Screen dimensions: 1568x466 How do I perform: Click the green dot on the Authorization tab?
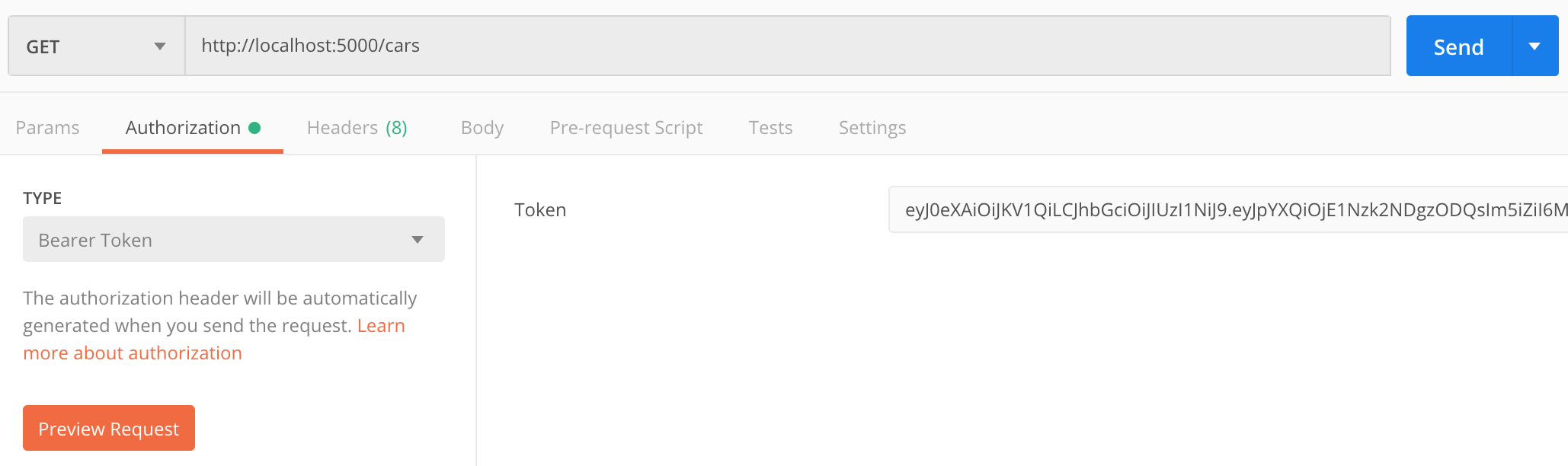click(x=254, y=128)
